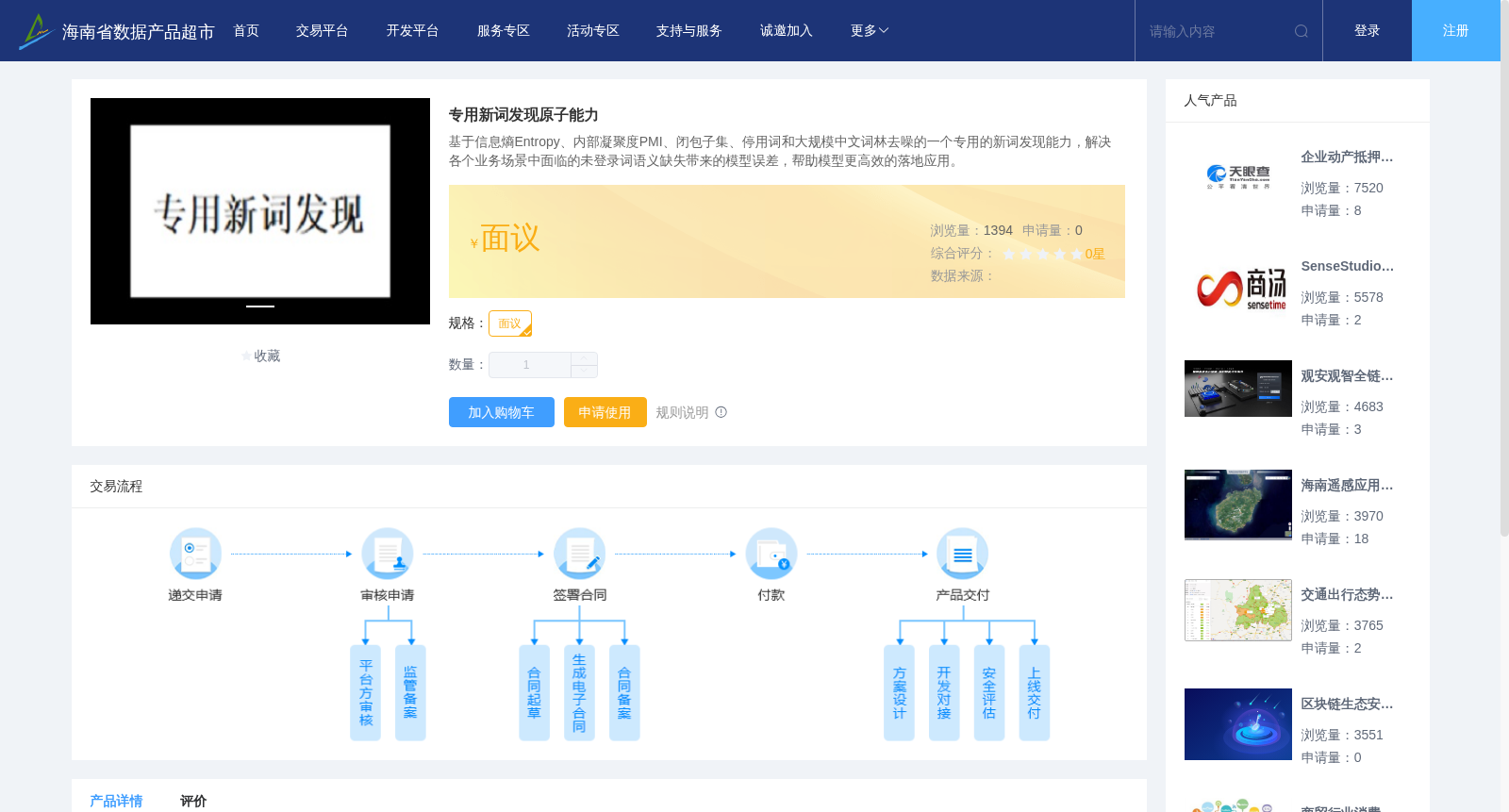
Task: Click the page vertical scrollbar
Action: pos(1504,269)
